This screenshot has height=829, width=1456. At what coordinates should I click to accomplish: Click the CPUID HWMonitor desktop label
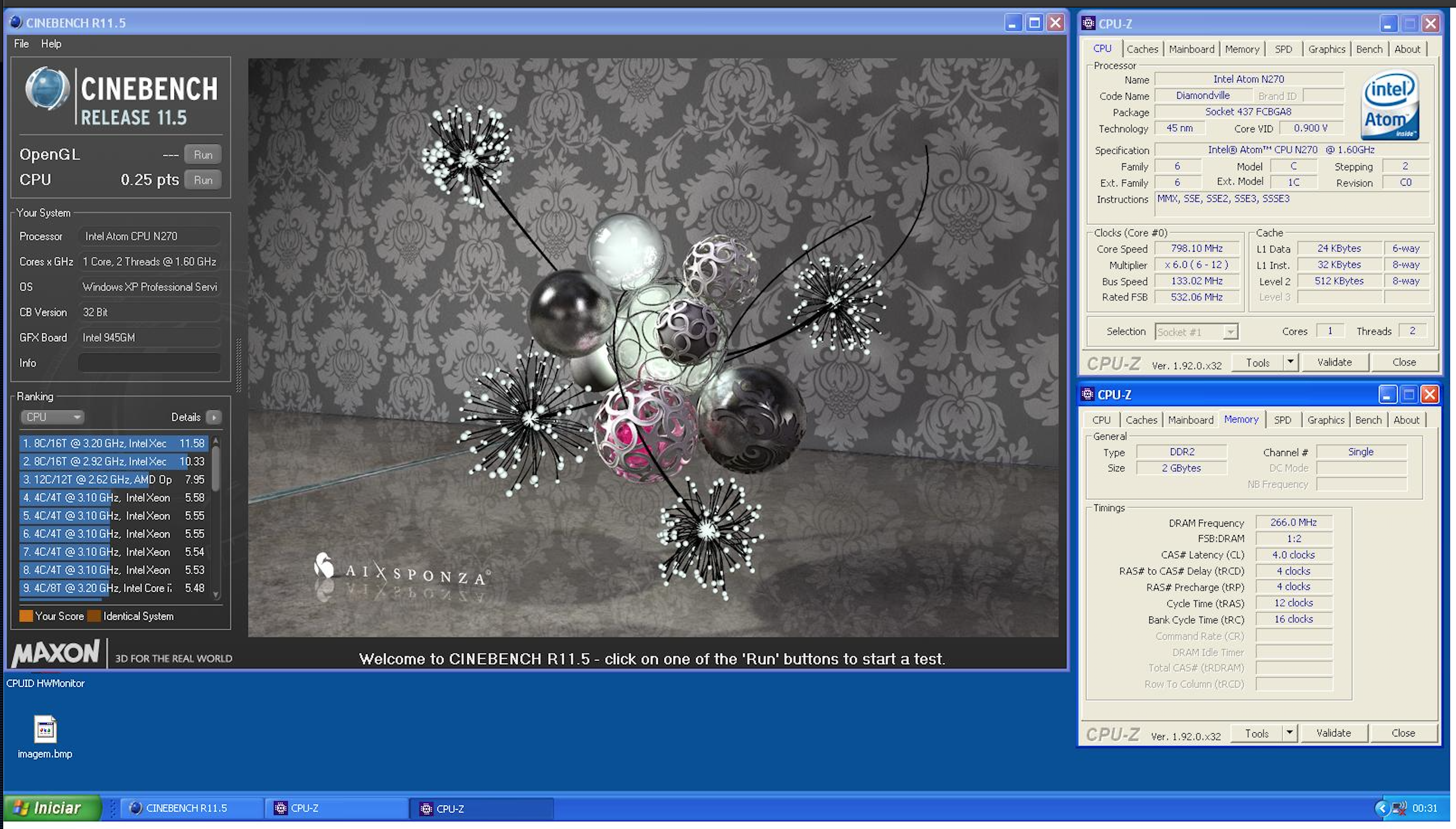pos(45,683)
